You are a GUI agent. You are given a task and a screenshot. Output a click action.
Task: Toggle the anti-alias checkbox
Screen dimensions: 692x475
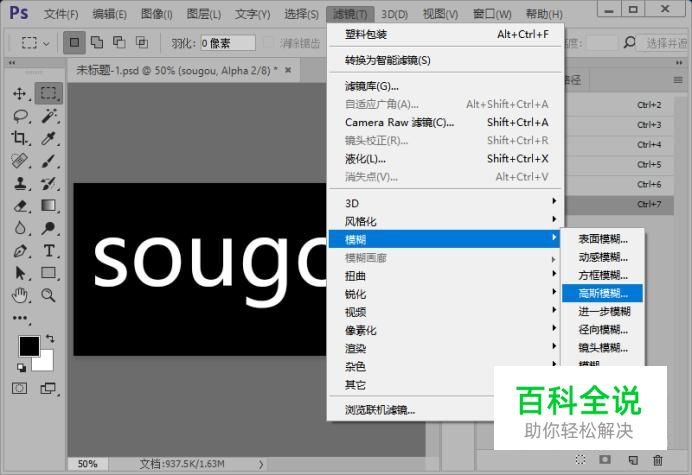[268, 43]
